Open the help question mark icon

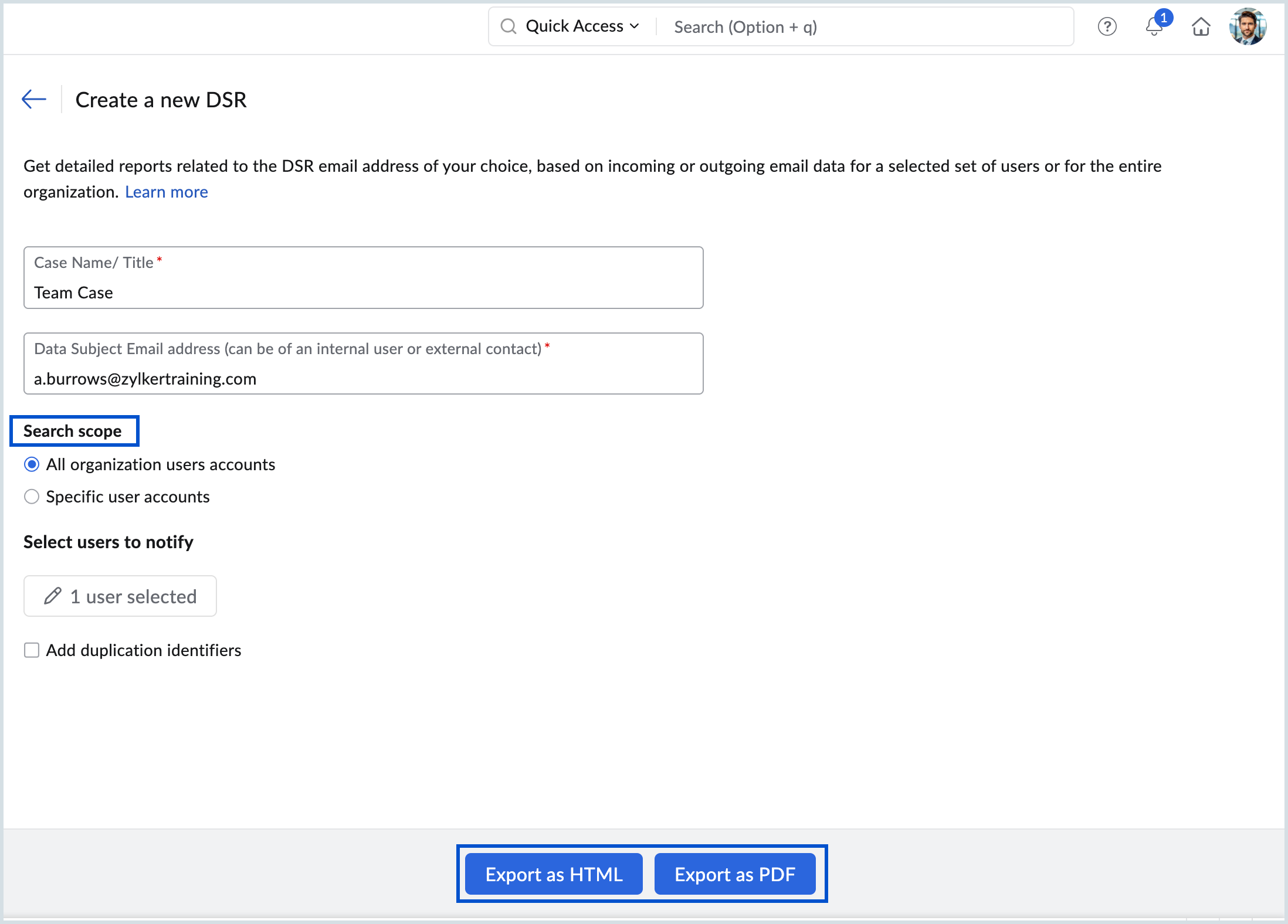(x=1107, y=27)
